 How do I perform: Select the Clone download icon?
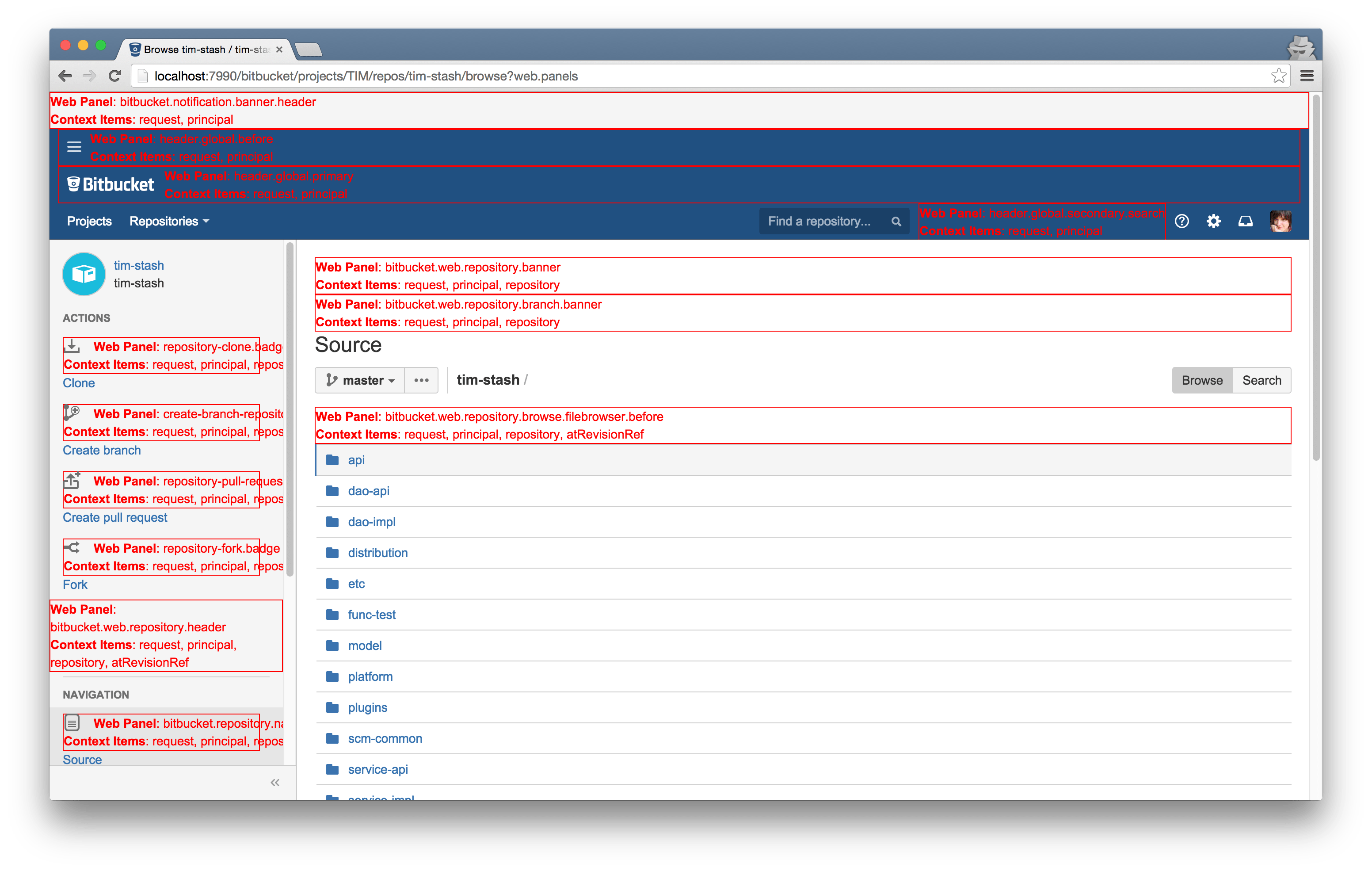click(72, 346)
